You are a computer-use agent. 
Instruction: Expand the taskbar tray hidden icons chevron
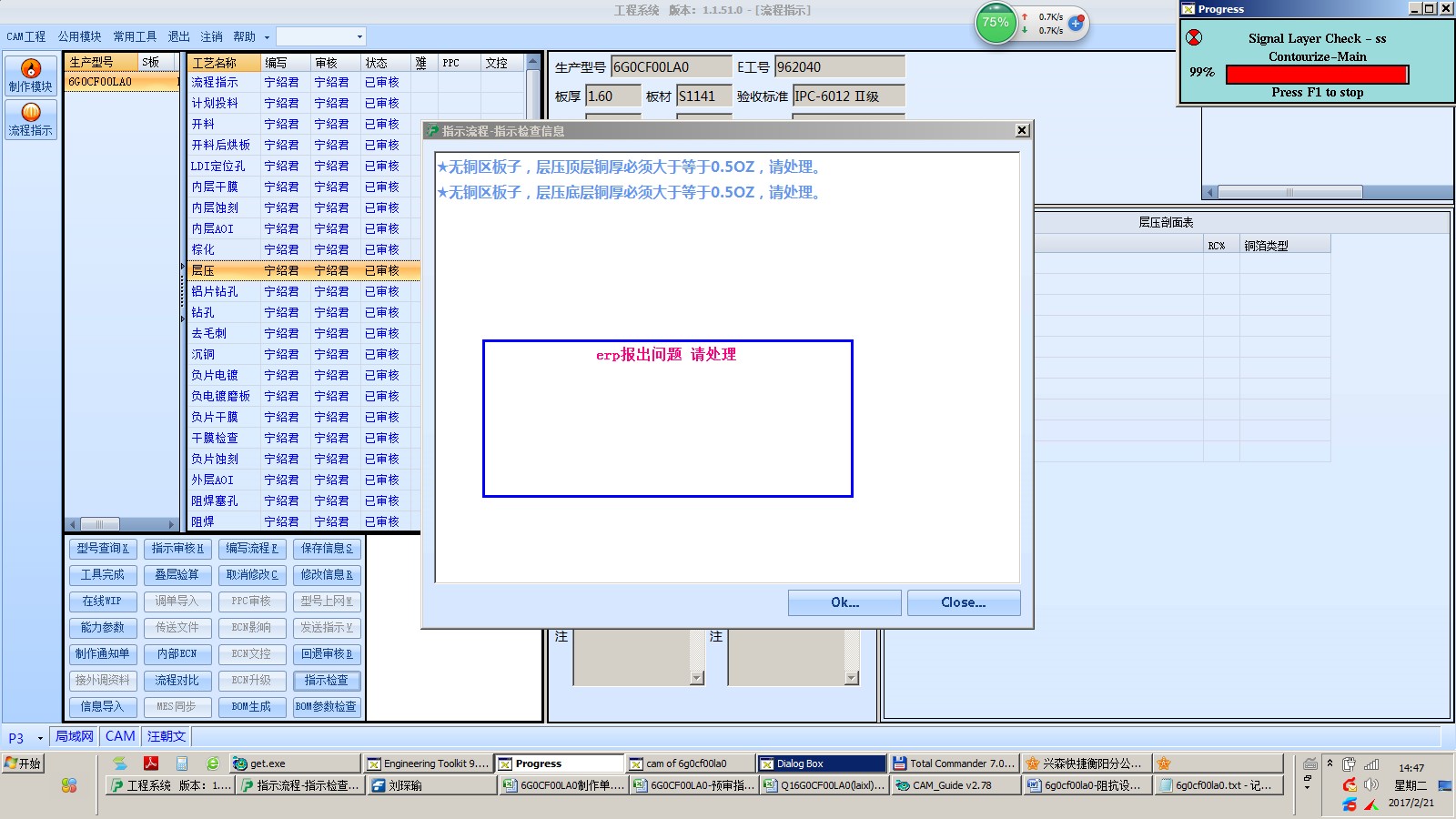1330,763
